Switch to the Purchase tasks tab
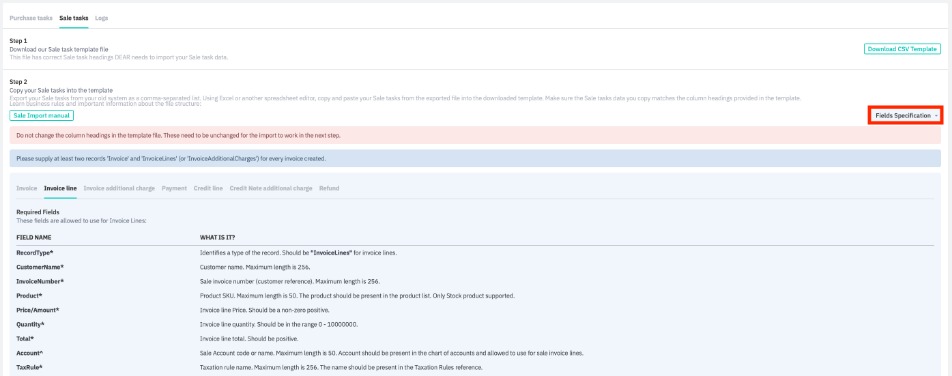This screenshot has width=952, height=376. [31, 18]
